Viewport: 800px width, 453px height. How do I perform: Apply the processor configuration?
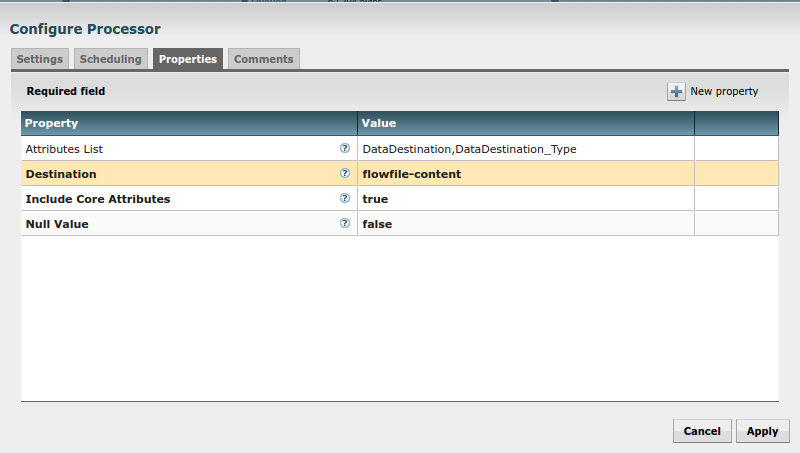762,431
